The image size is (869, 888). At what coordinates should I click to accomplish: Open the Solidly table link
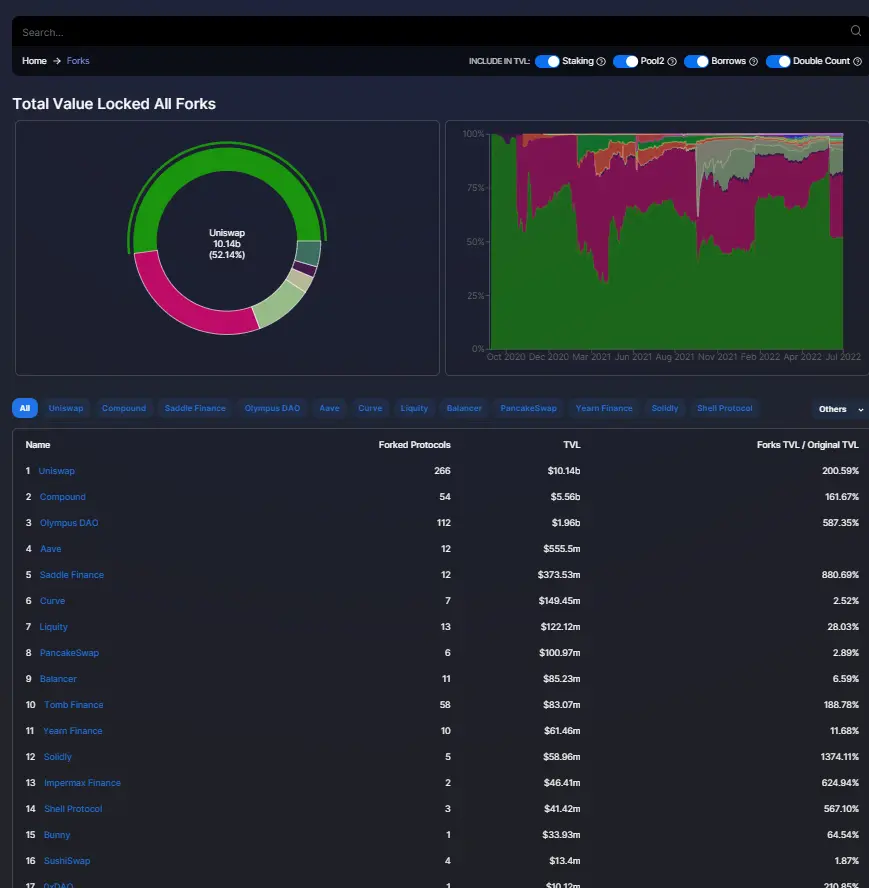point(58,757)
